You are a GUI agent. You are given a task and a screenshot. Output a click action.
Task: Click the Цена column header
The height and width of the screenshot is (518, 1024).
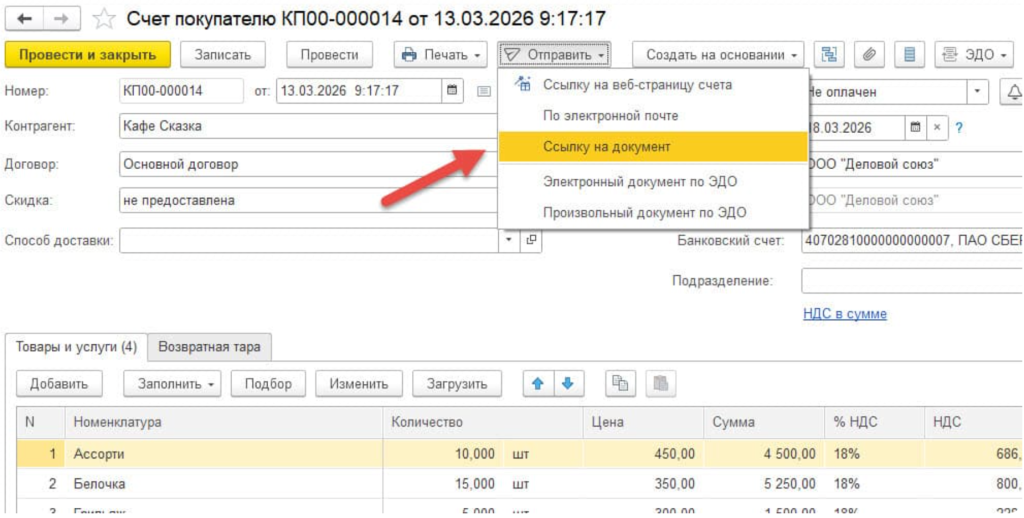pos(643,423)
